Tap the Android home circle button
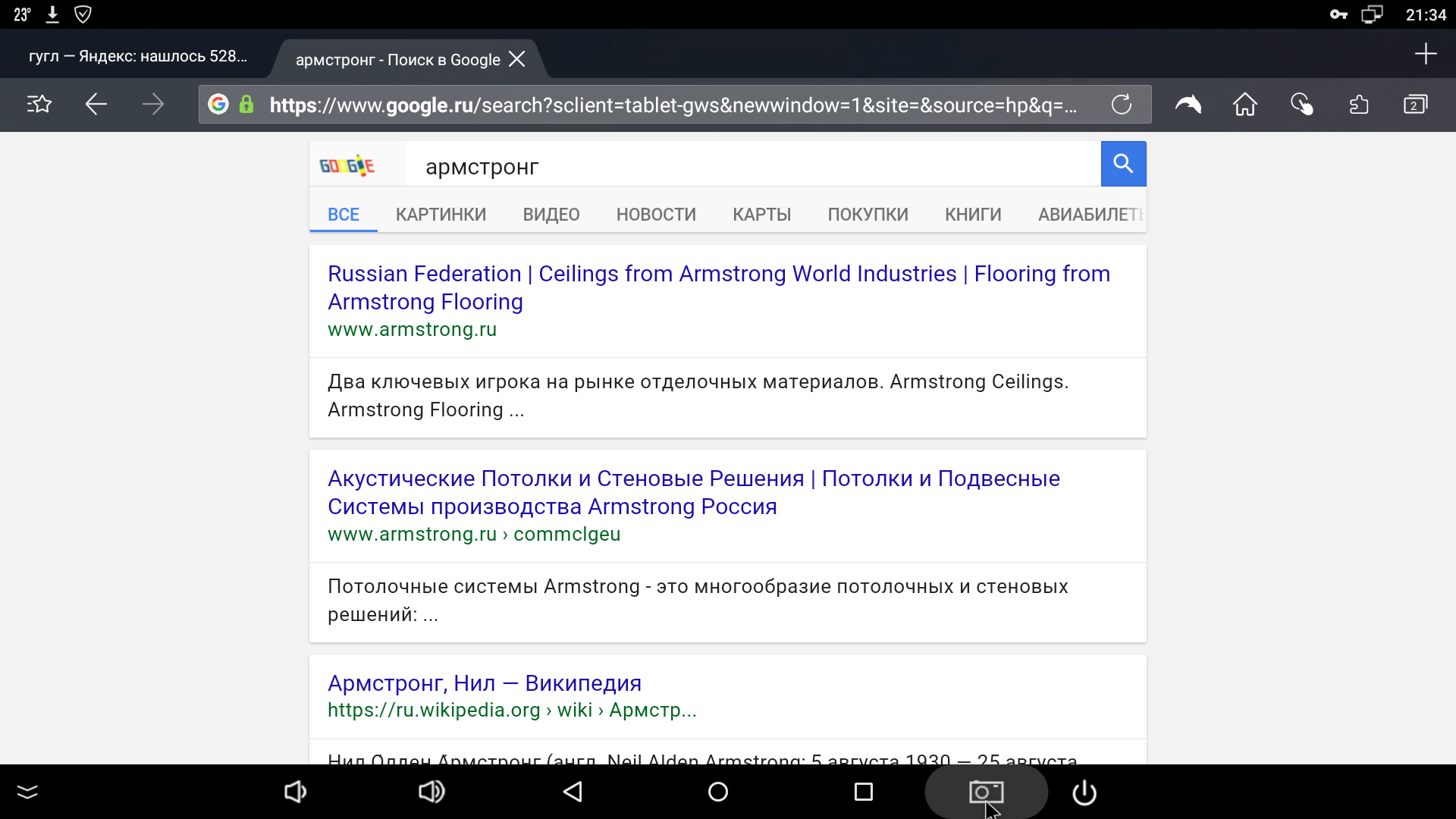This screenshot has height=819, width=1456. click(718, 792)
